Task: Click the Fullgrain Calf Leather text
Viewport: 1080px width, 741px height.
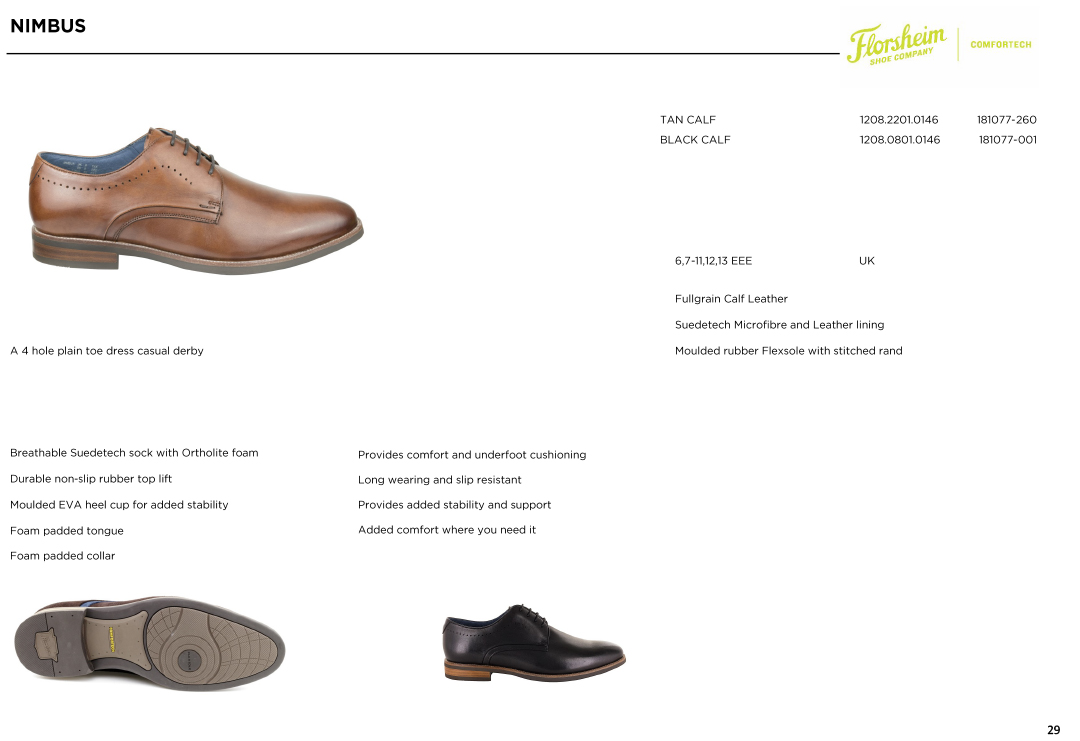Action: (x=731, y=299)
